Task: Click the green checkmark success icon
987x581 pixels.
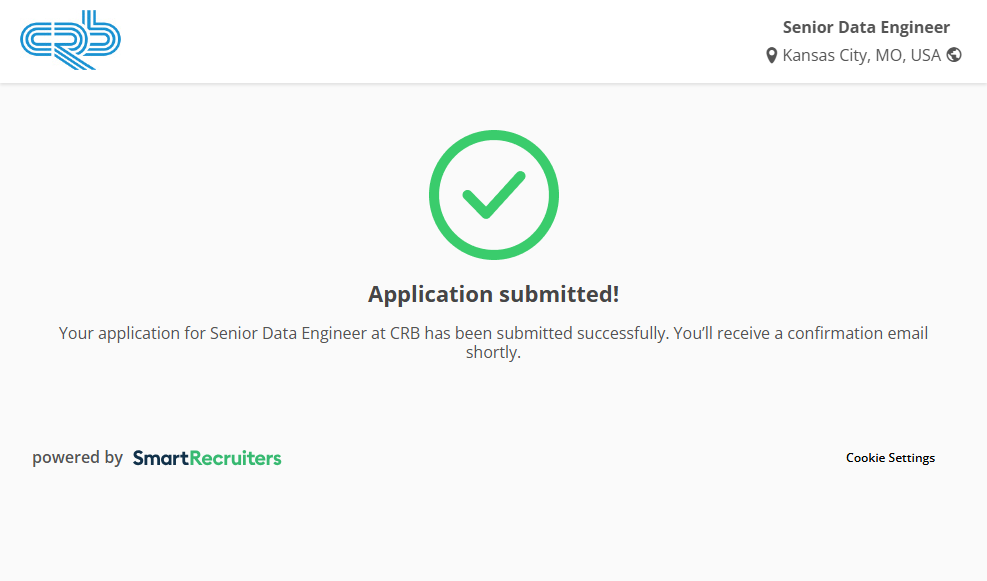Action: pos(493,195)
